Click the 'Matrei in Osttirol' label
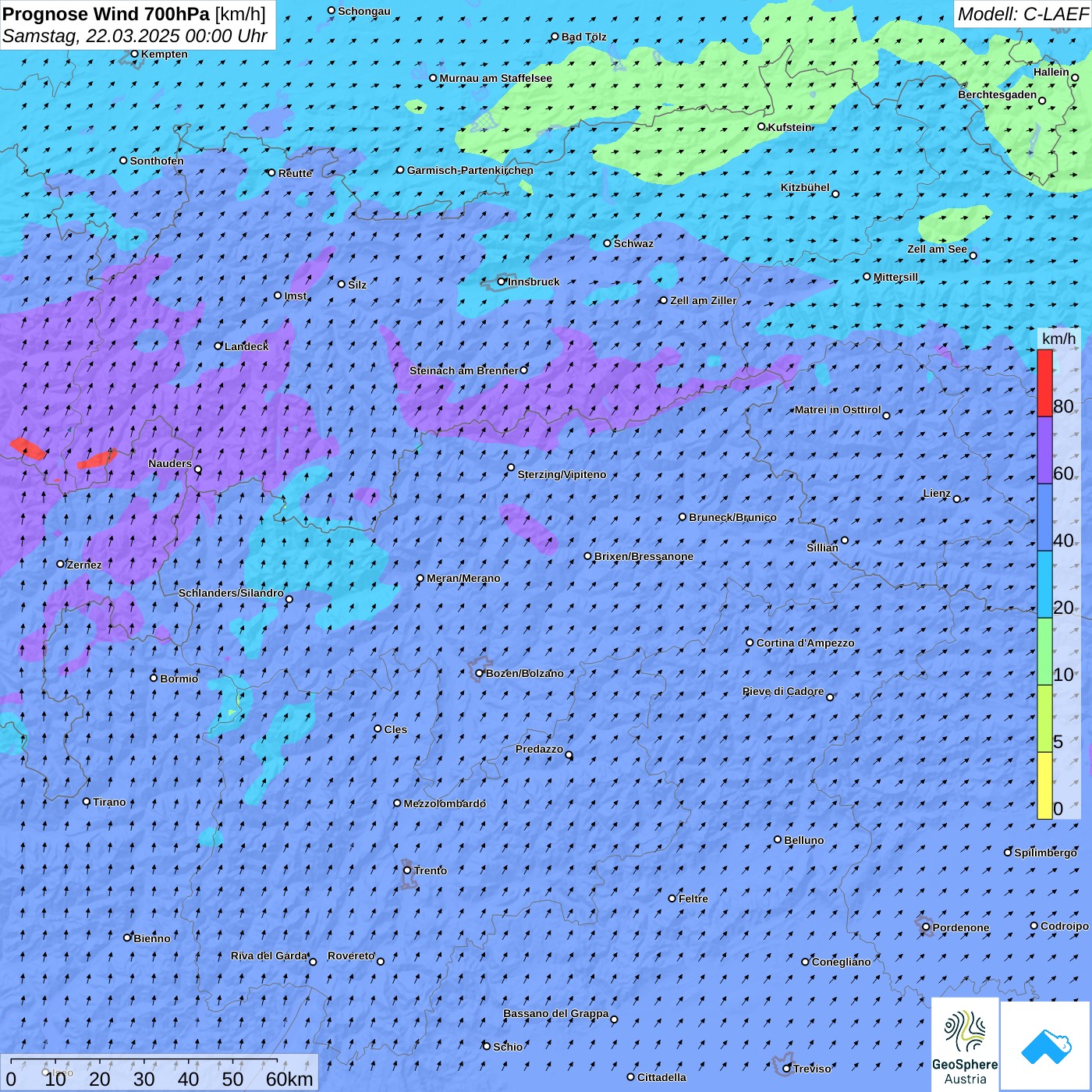 [x=838, y=409]
